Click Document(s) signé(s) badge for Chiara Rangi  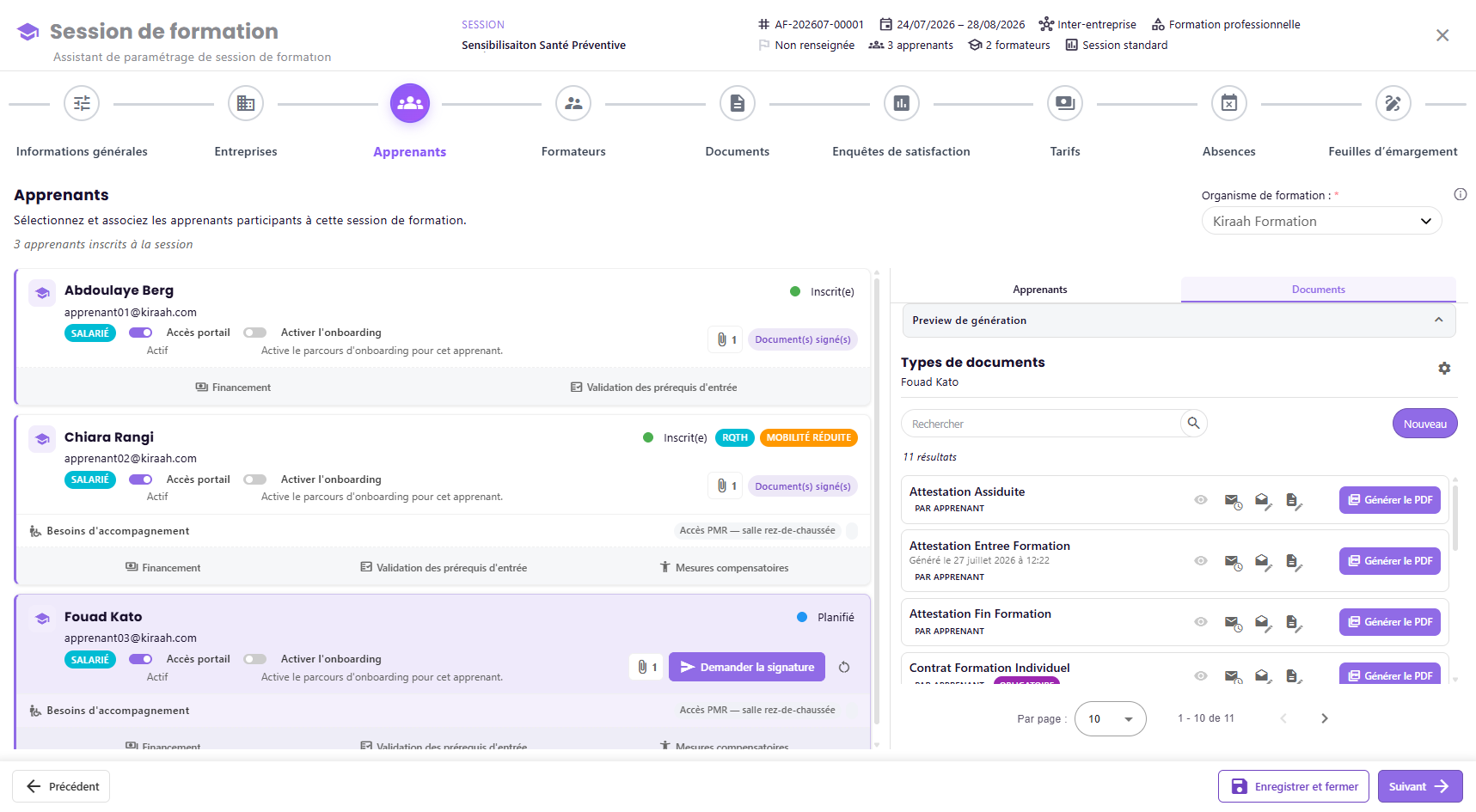click(x=802, y=486)
